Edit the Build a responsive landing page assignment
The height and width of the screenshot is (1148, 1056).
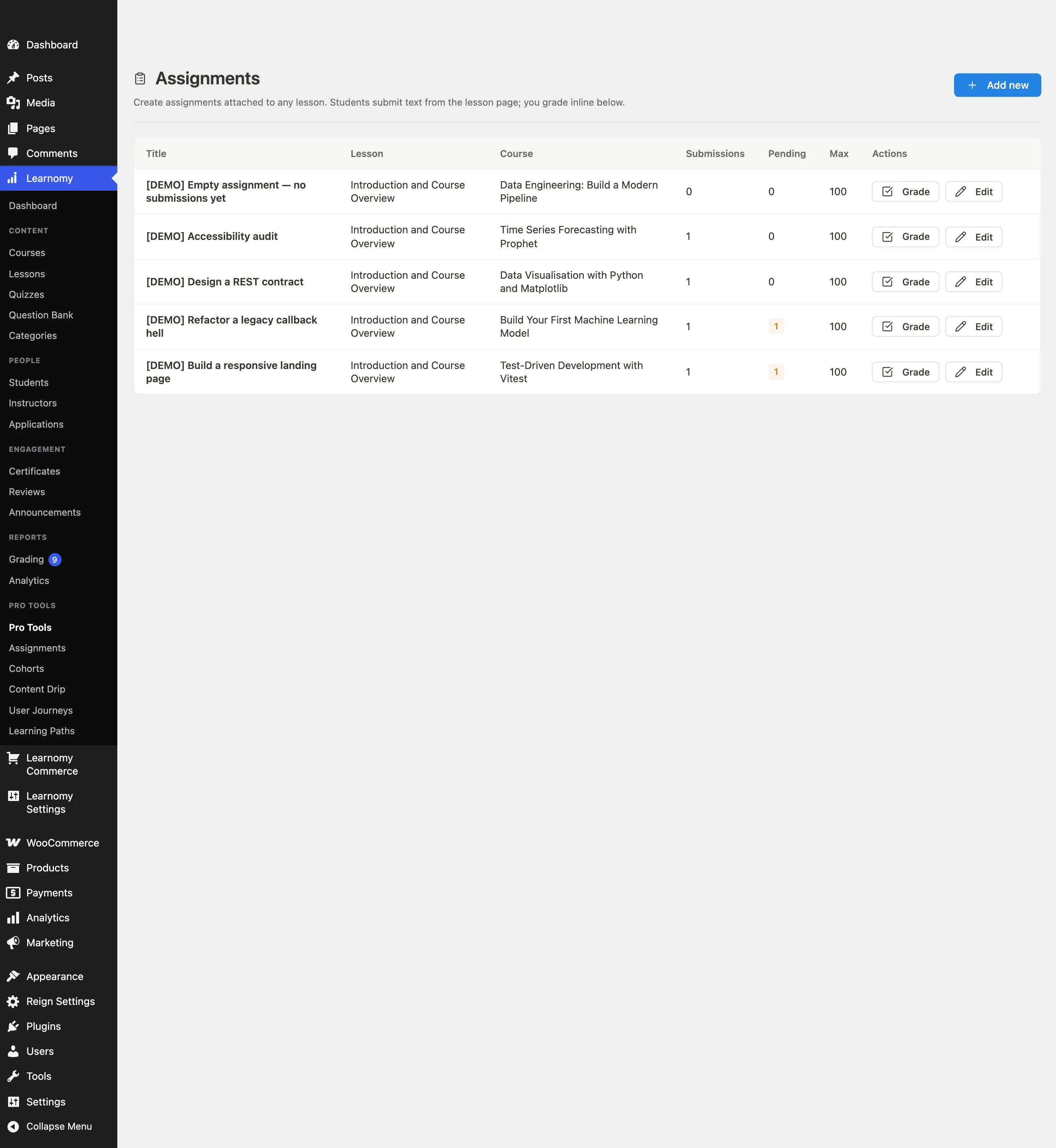[x=973, y=372]
